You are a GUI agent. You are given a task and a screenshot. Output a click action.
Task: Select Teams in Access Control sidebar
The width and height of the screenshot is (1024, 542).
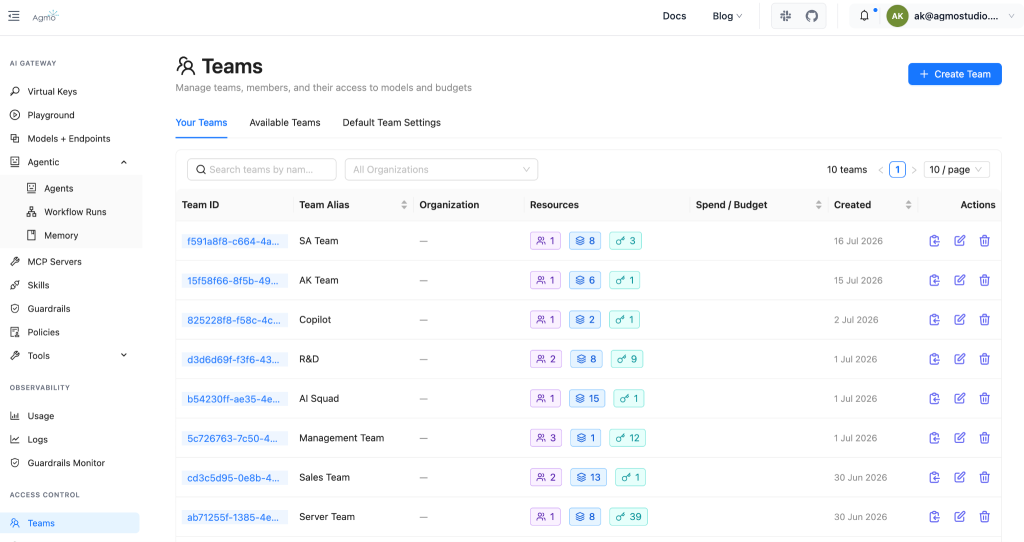coord(70,523)
